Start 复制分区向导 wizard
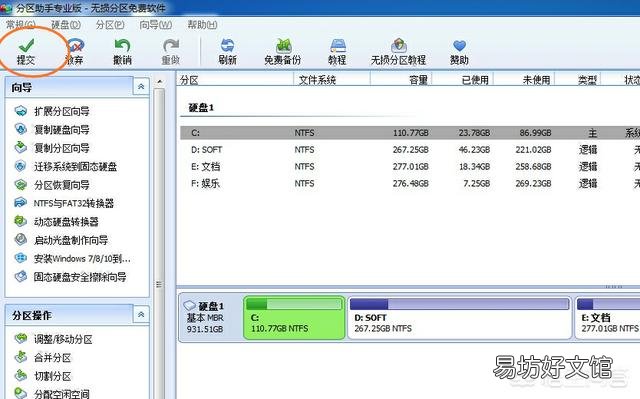The height and width of the screenshot is (399, 640). [62, 148]
